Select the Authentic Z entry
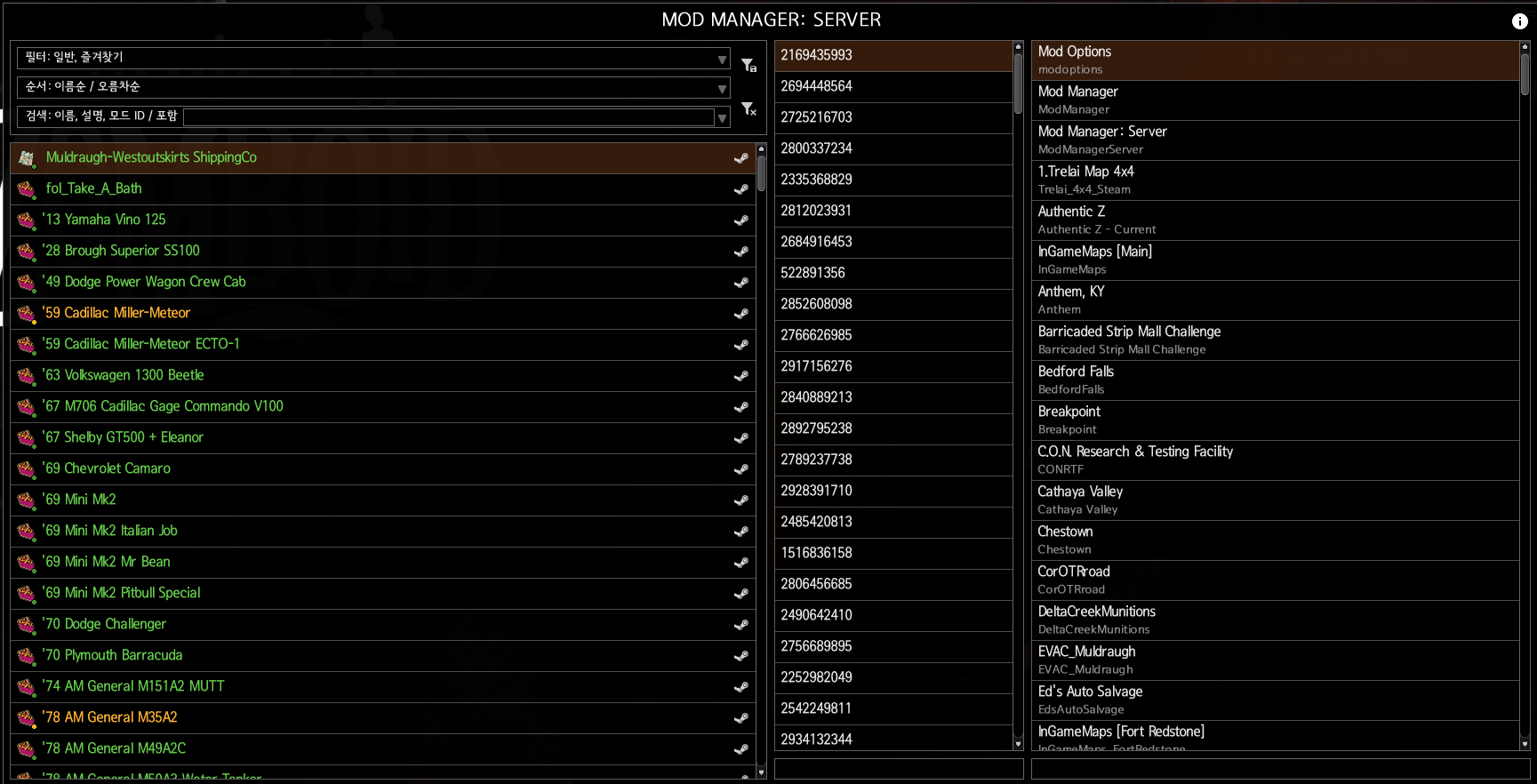This screenshot has width=1537, height=784. tap(1275, 220)
